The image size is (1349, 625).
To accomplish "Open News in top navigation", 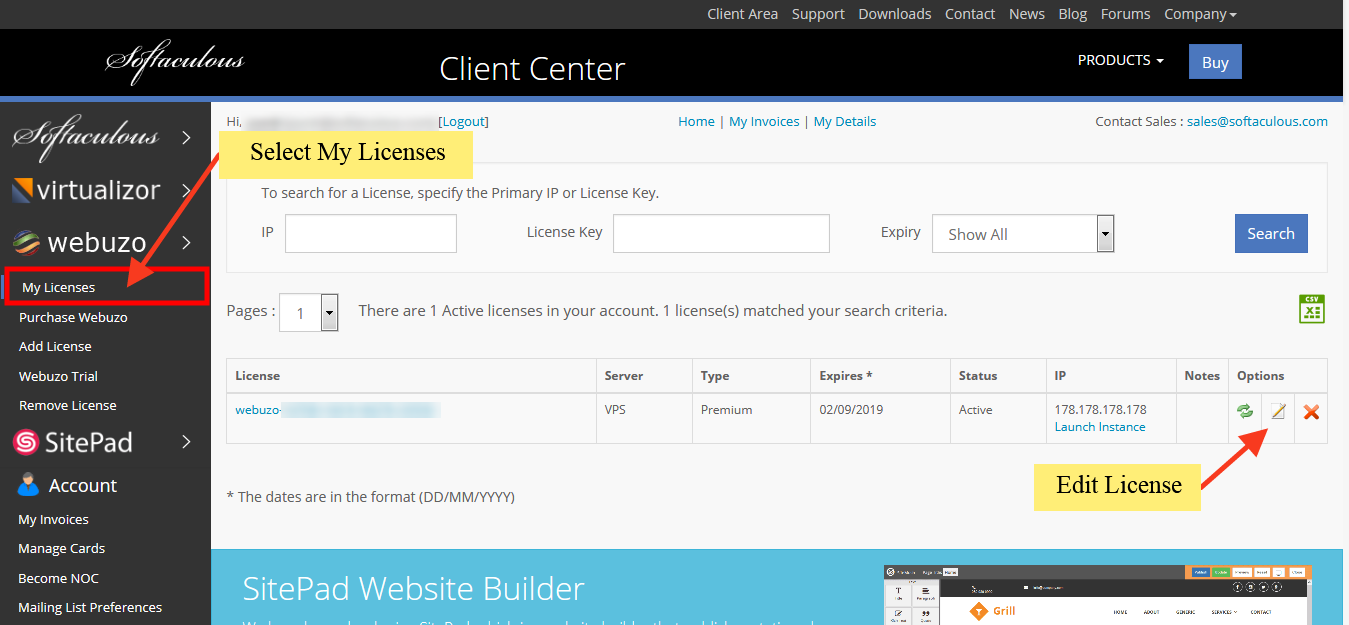I will (x=1027, y=14).
